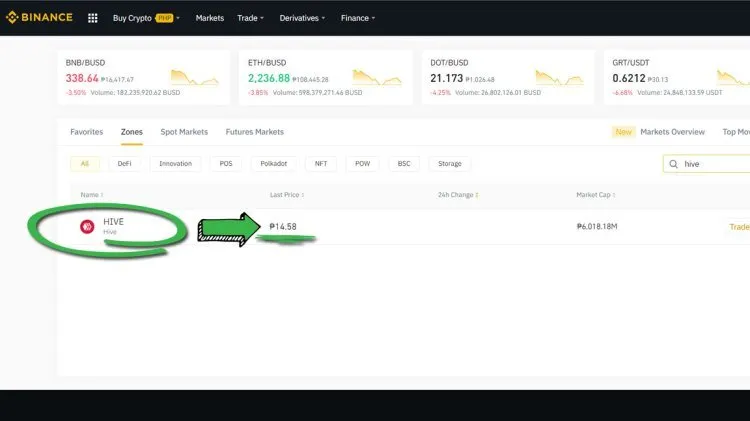Click the 2,236.88 ETH price

tap(269, 78)
